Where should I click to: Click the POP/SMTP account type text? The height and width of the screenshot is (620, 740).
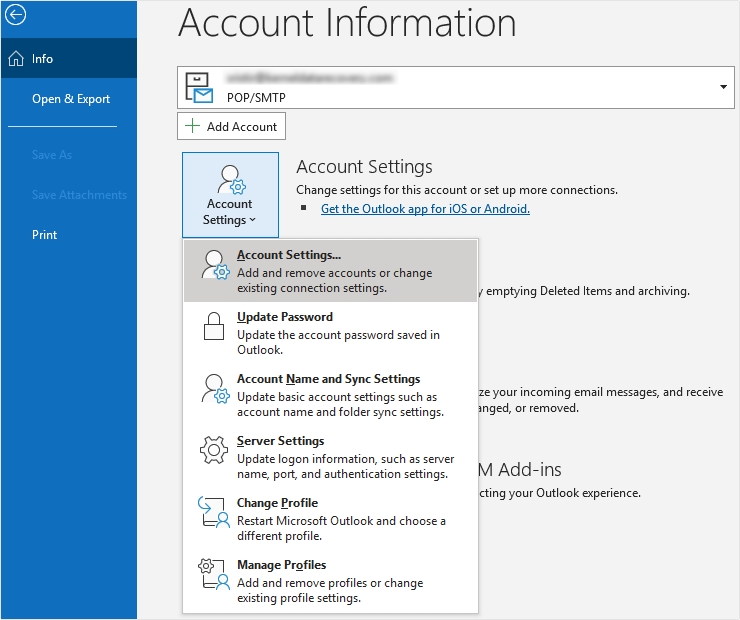point(256,98)
